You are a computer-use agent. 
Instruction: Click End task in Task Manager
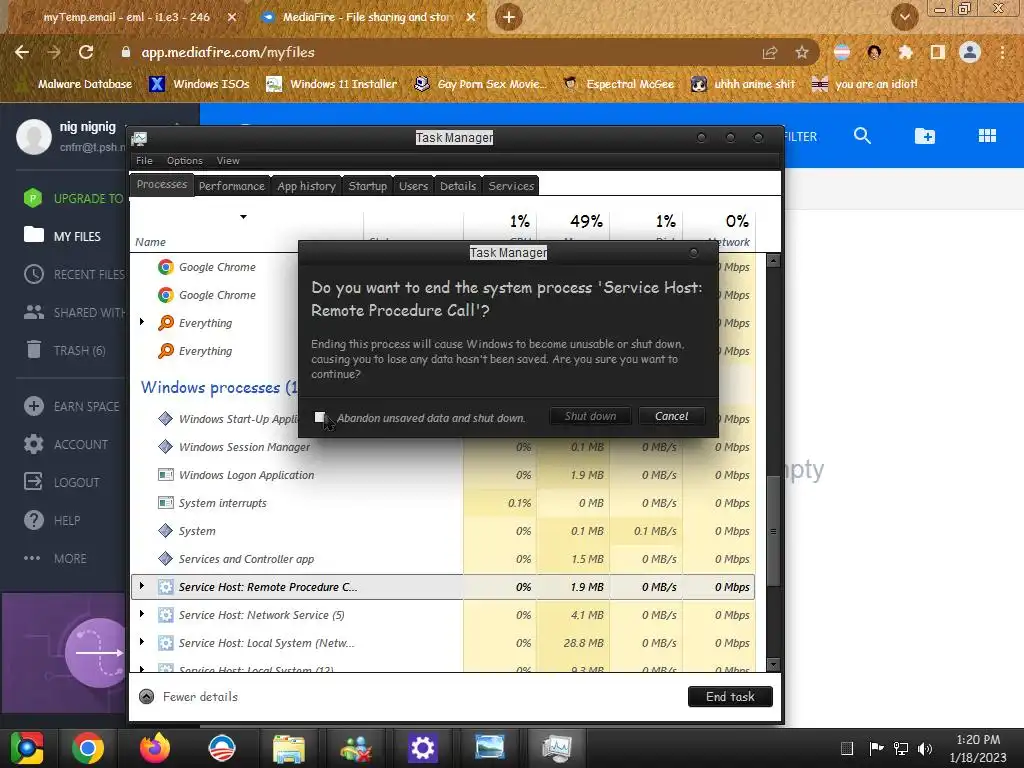tap(730, 697)
